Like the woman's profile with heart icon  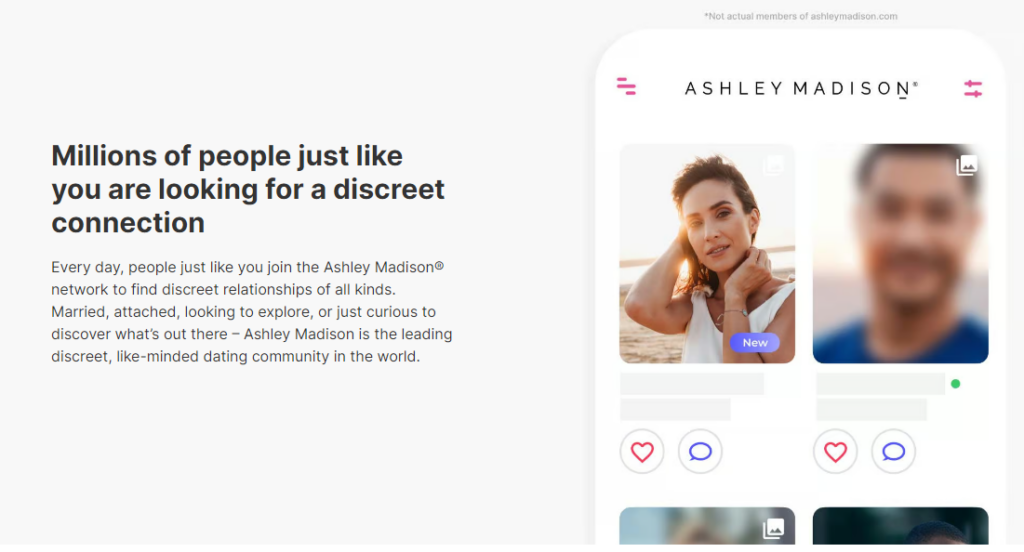tap(642, 451)
